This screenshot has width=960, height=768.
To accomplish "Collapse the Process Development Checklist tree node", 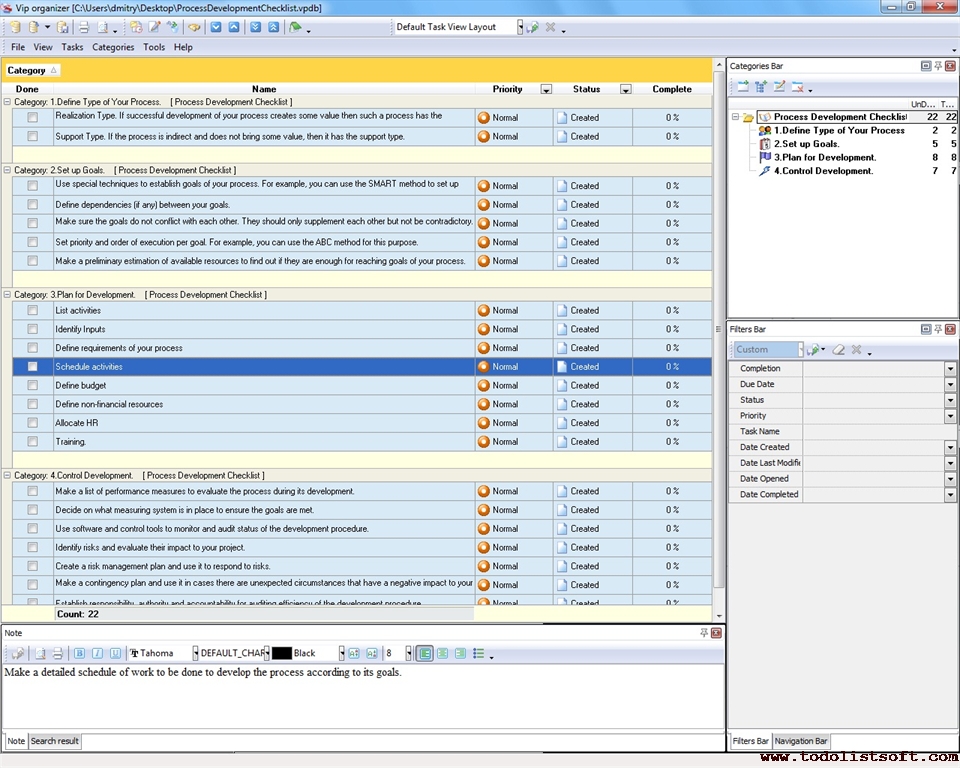I will [737, 117].
